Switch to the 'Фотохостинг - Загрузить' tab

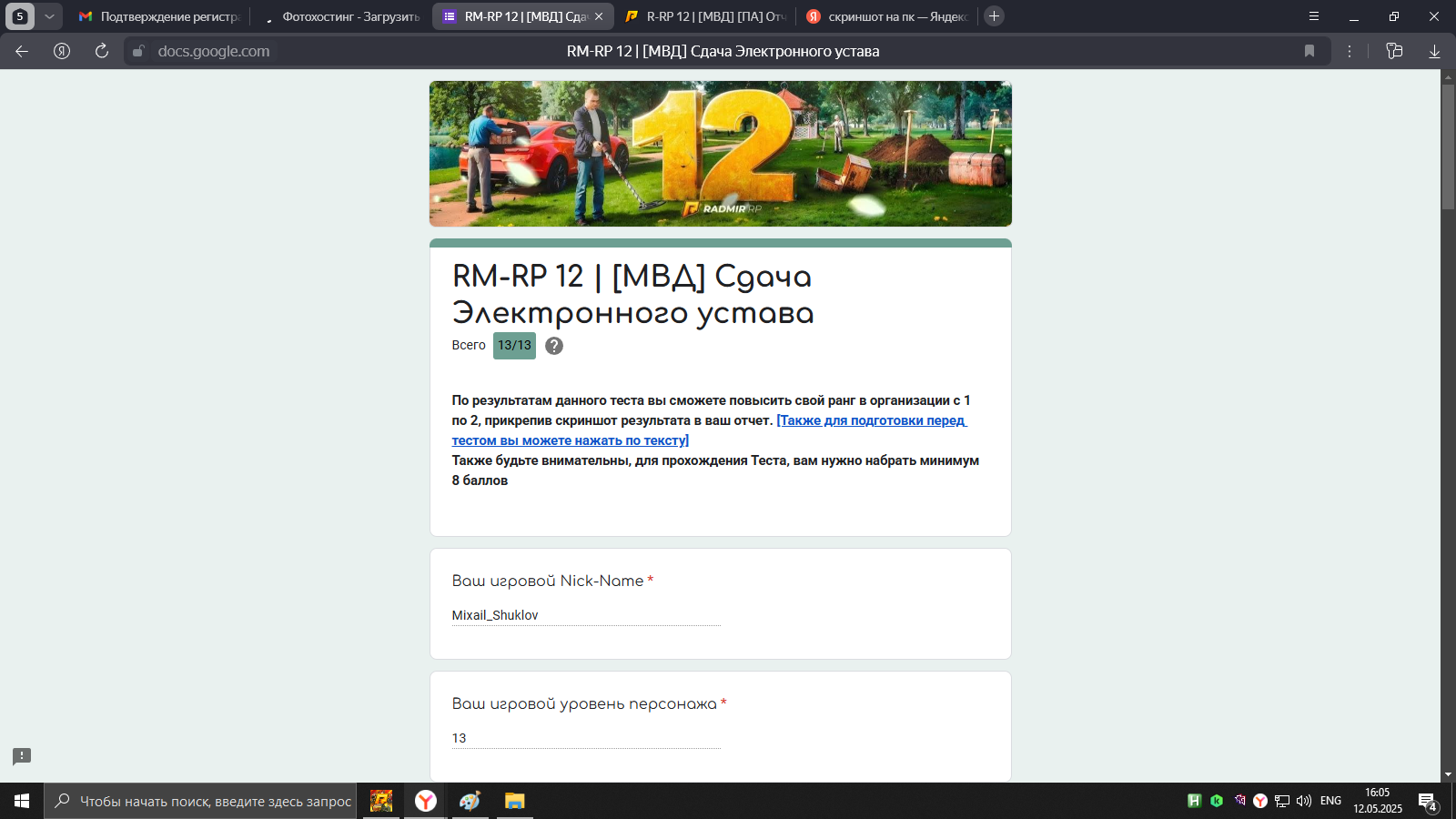(341, 16)
